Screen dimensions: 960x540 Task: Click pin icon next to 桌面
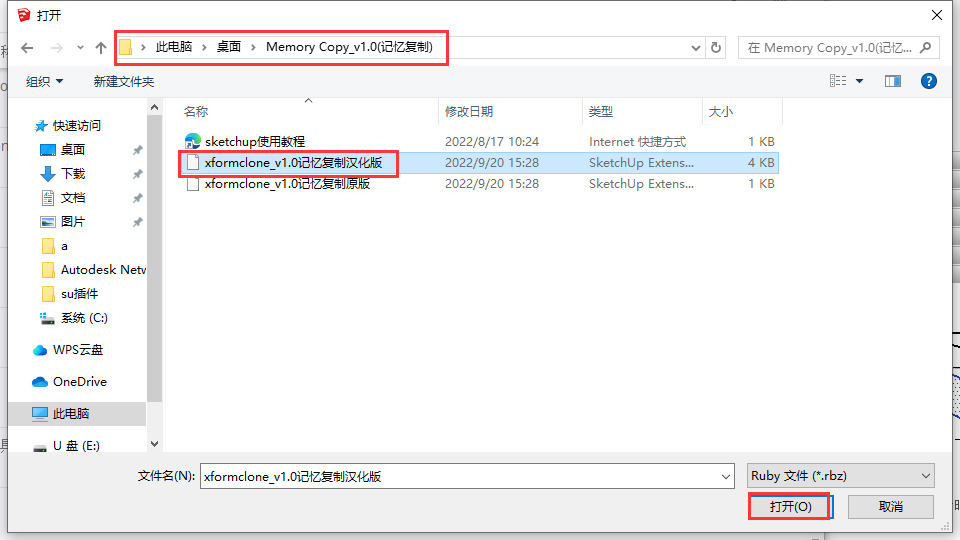point(137,150)
